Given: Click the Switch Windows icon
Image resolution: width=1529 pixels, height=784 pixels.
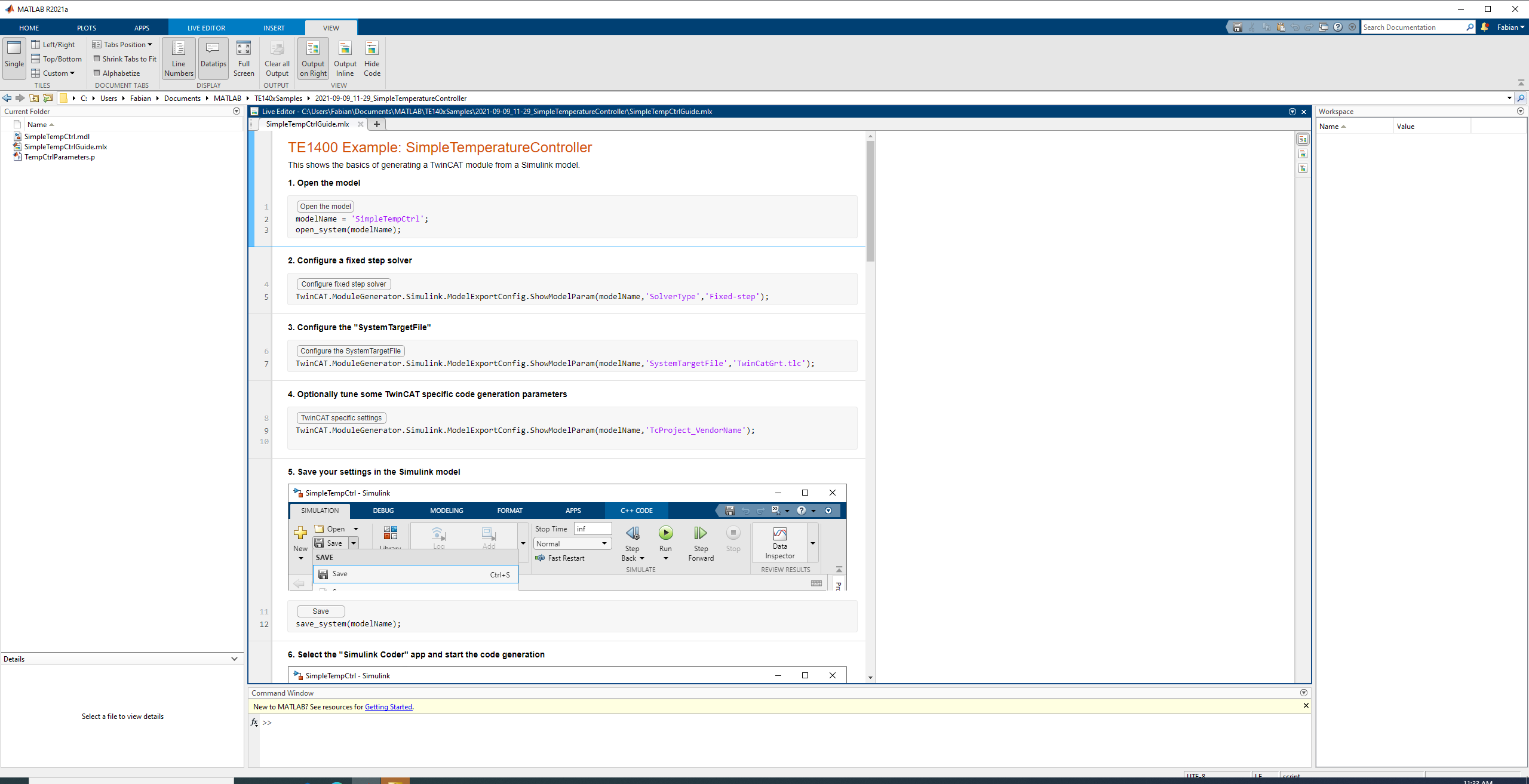Looking at the screenshot, I should click(x=1324, y=27).
